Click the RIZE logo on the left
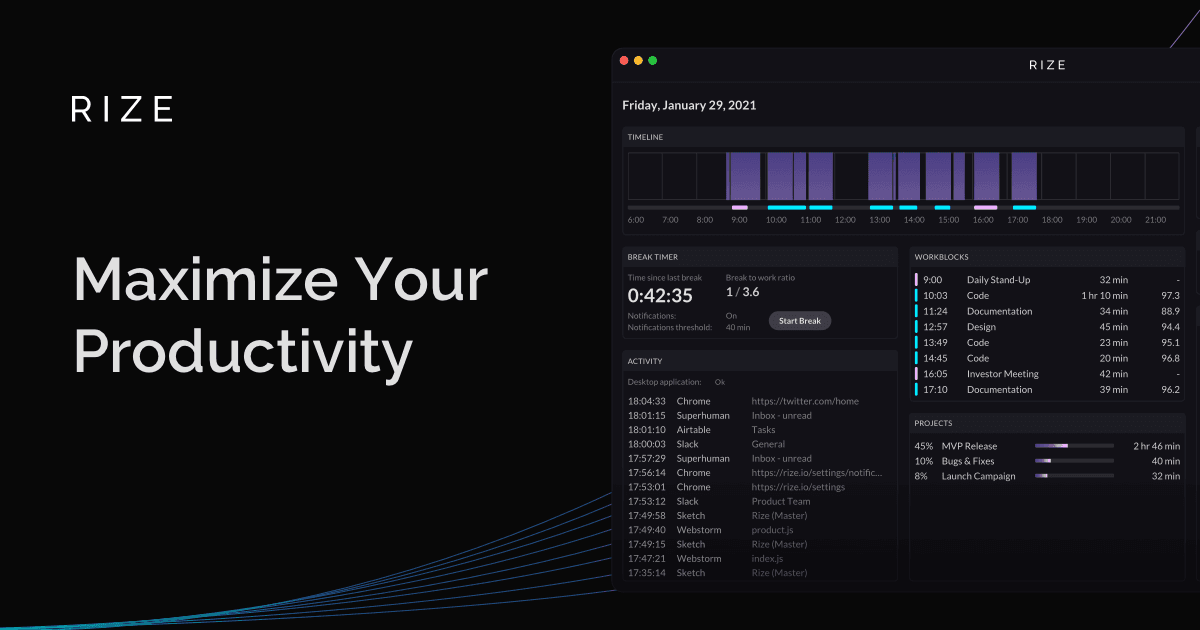1200x630 pixels. pyautogui.click(x=122, y=109)
